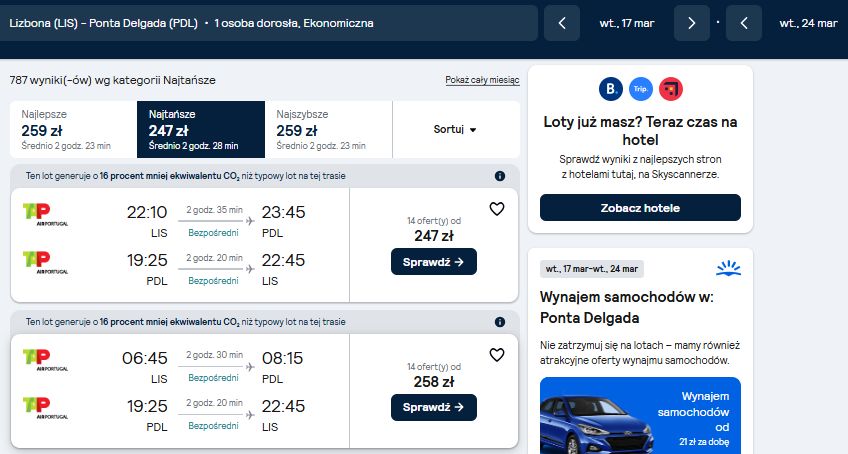Open the blue car rental ad image

640,416
